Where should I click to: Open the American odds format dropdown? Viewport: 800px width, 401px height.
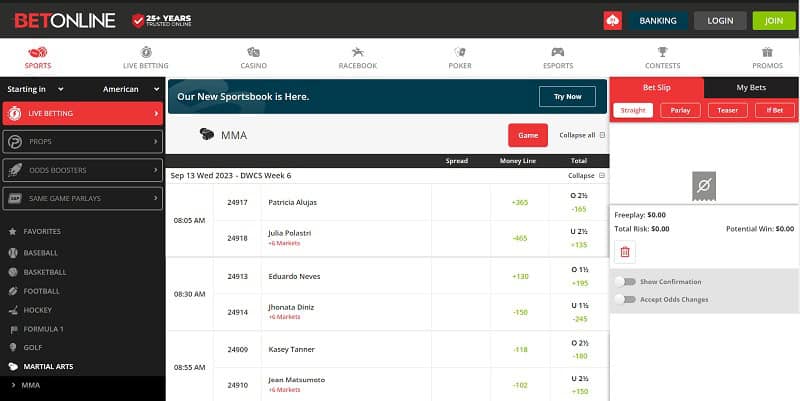[x=131, y=89]
